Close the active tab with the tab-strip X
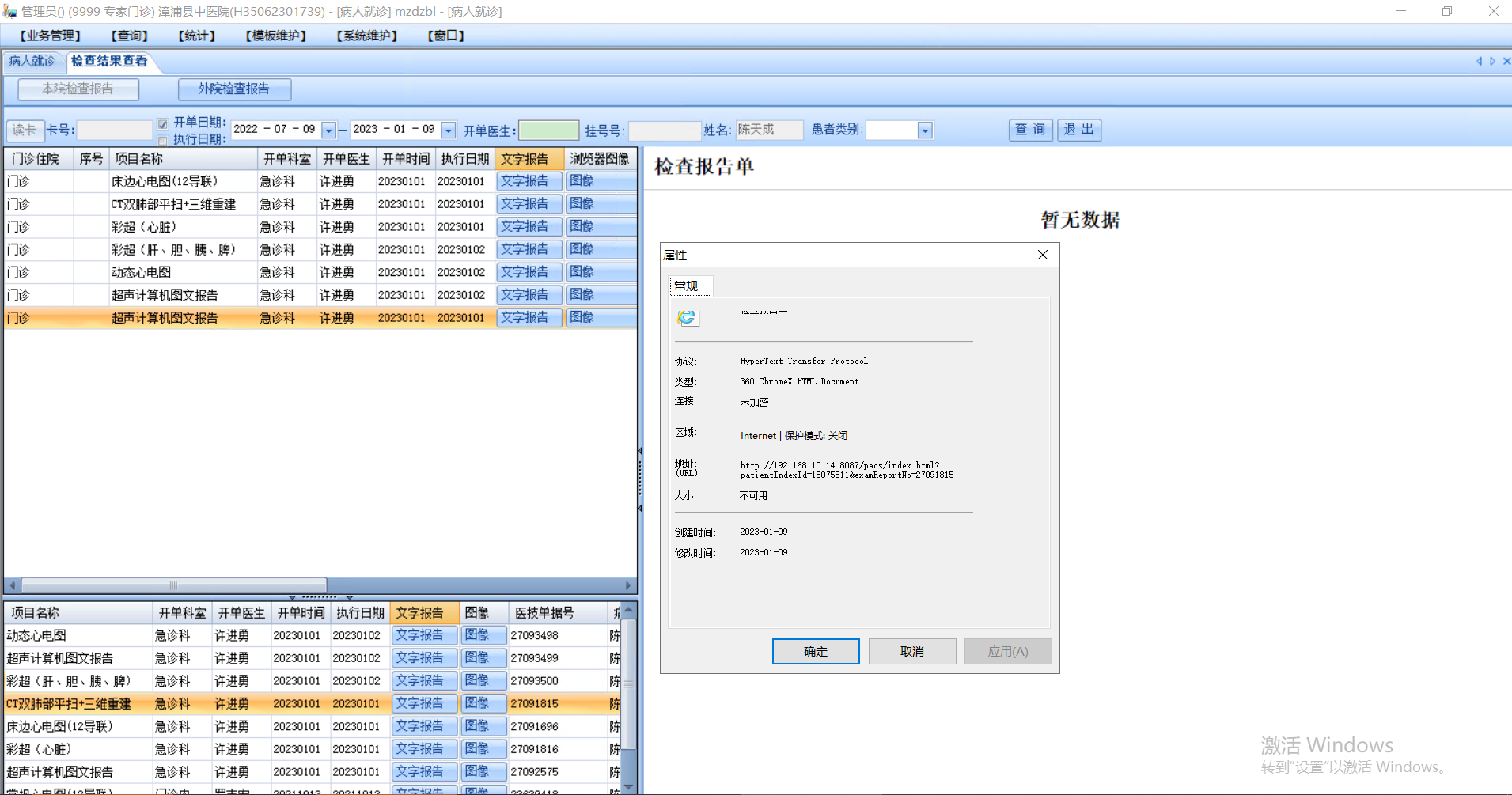 tap(1506, 61)
